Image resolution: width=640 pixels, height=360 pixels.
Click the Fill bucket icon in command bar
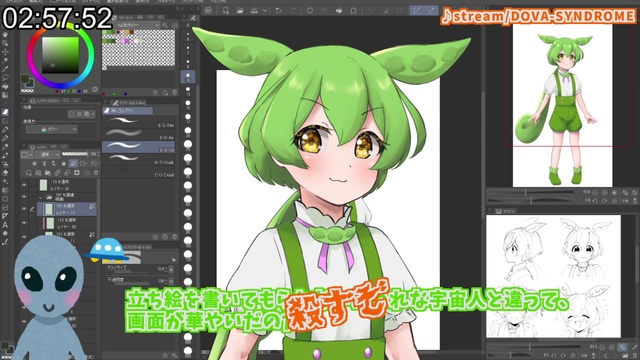pyautogui.click(x=339, y=10)
